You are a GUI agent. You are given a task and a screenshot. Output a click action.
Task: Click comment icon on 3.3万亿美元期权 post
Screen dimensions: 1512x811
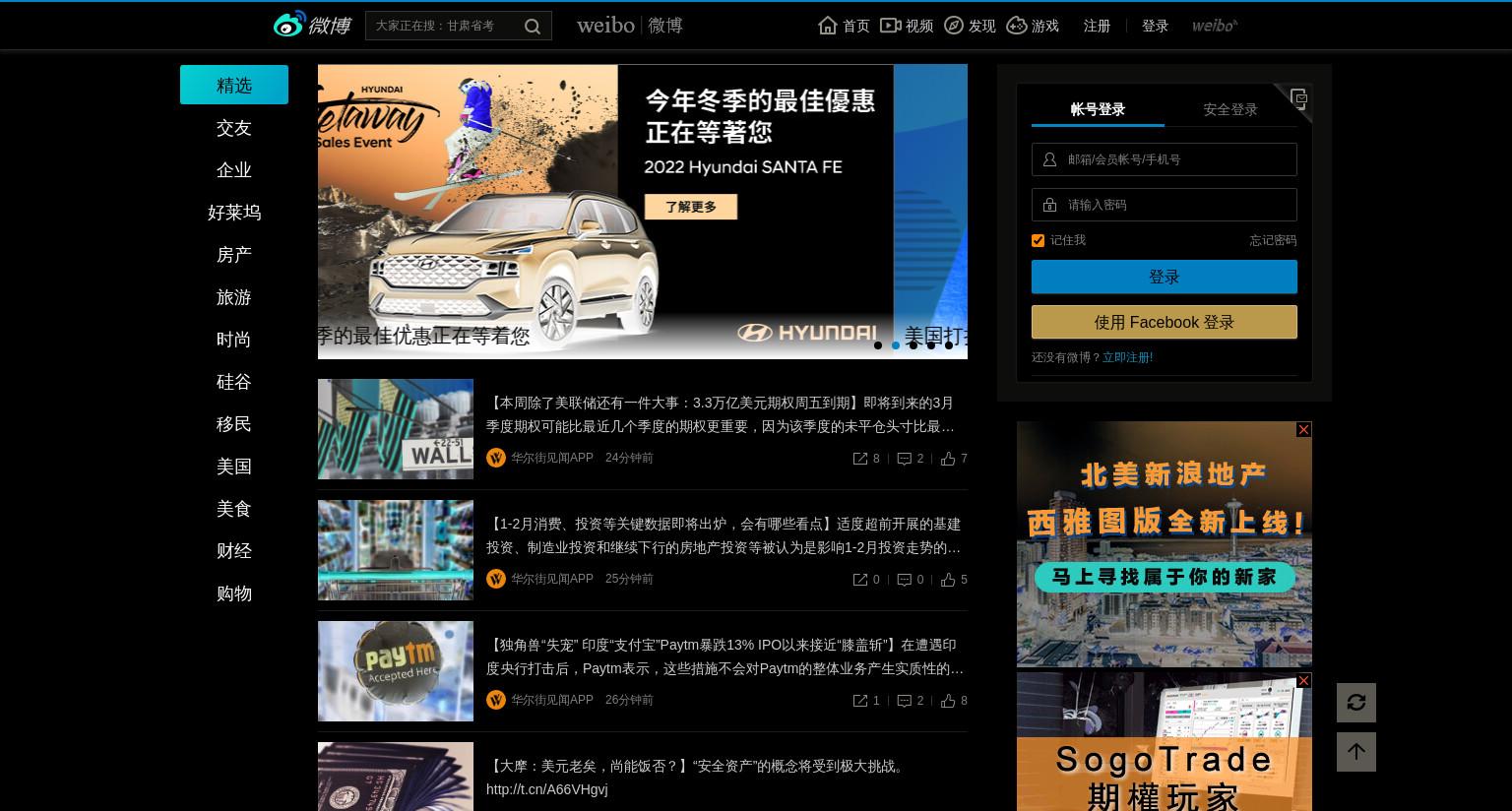click(x=905, y=459)
